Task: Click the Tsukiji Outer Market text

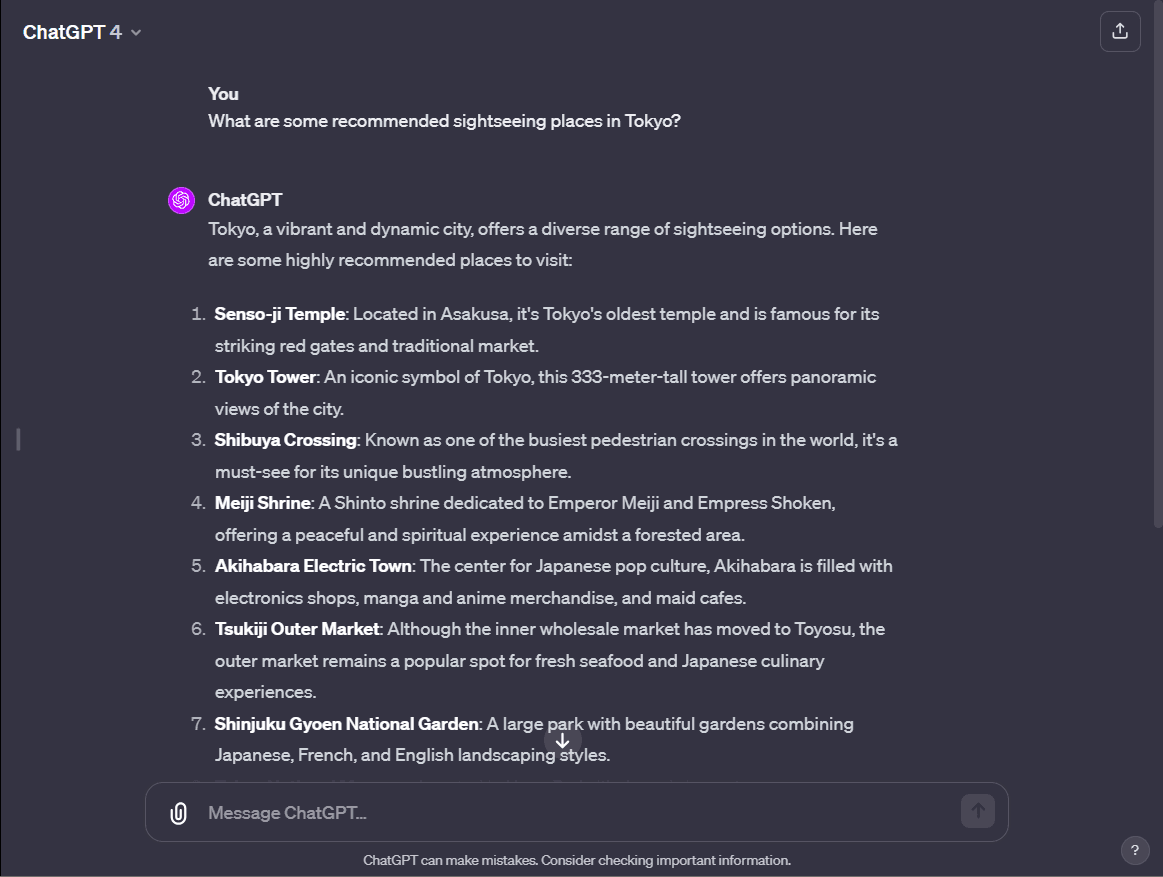Action: click(x=297, y=628)
